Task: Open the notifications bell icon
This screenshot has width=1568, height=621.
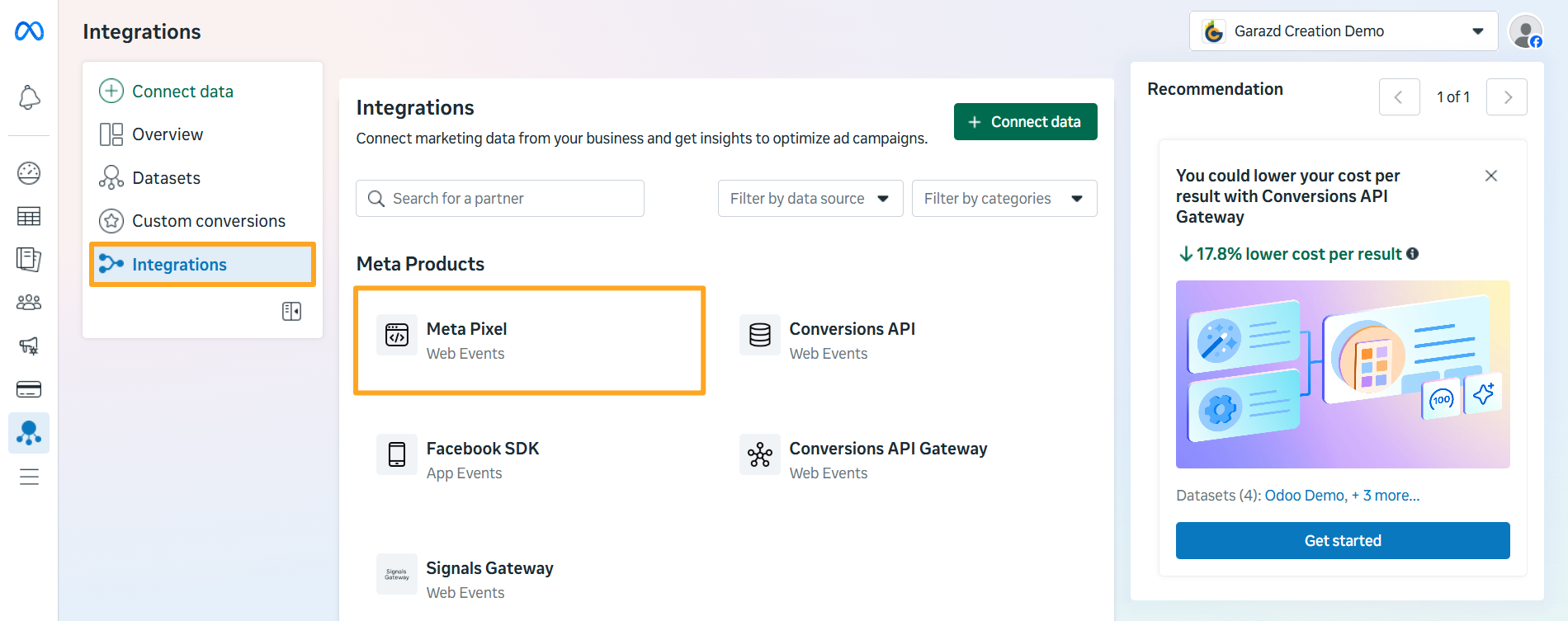Action: pos(29,97)
